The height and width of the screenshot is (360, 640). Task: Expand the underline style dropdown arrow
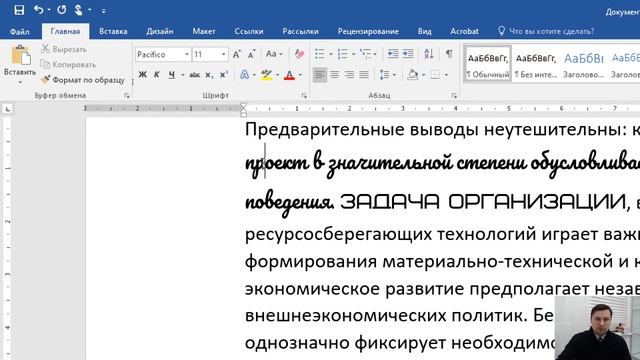(182, 75)
